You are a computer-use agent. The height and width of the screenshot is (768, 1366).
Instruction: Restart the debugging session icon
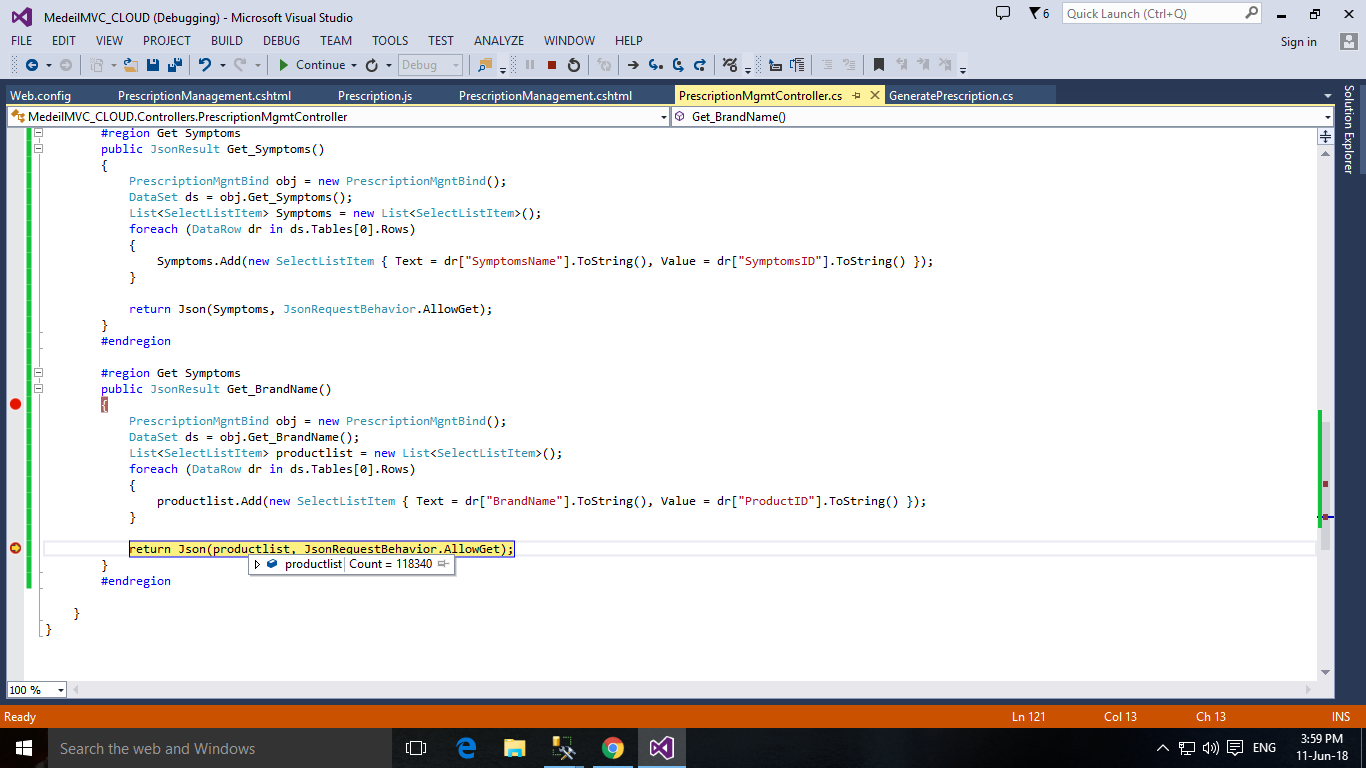pyautogui.click(x=574, y=65)
